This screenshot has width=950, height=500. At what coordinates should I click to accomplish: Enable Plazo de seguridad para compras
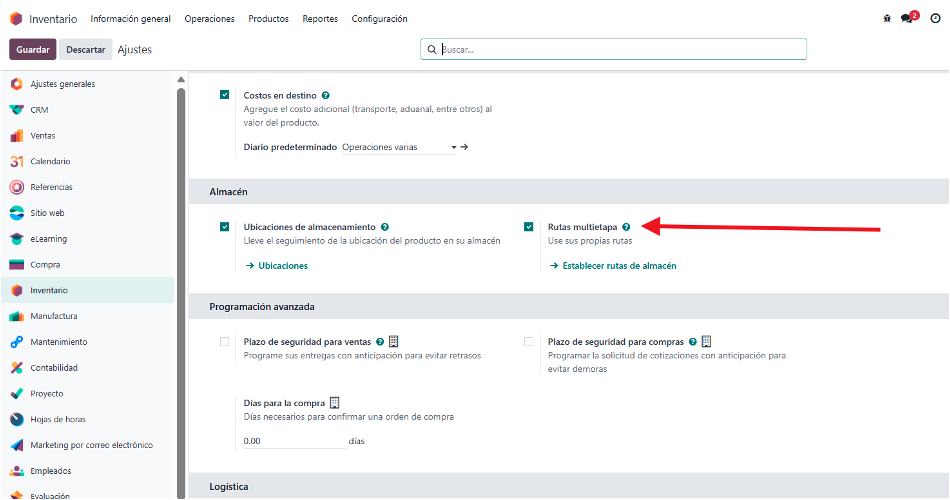click(x=529, y=342)
